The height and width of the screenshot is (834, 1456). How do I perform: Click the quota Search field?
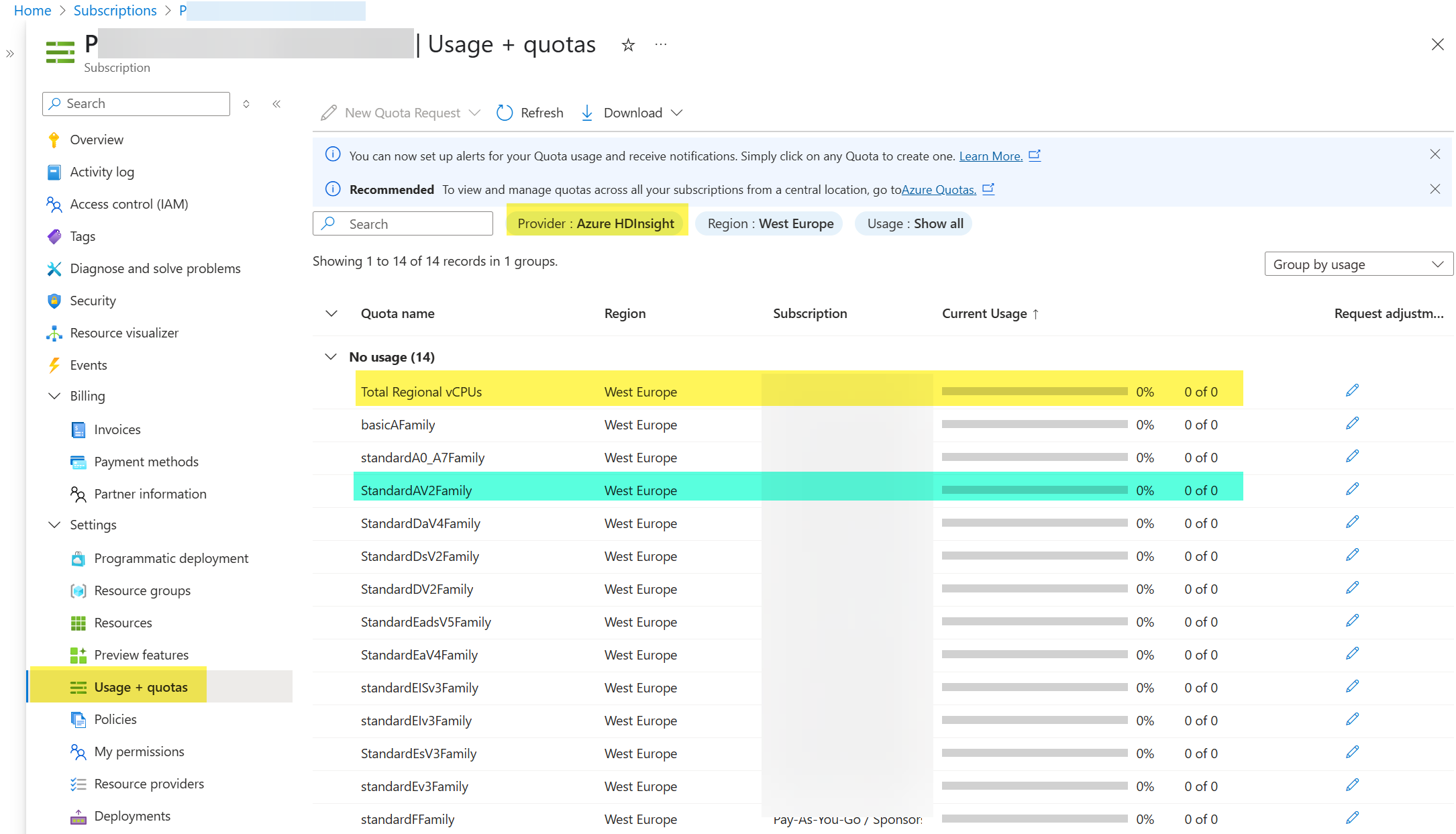click(x=403, y=223)
